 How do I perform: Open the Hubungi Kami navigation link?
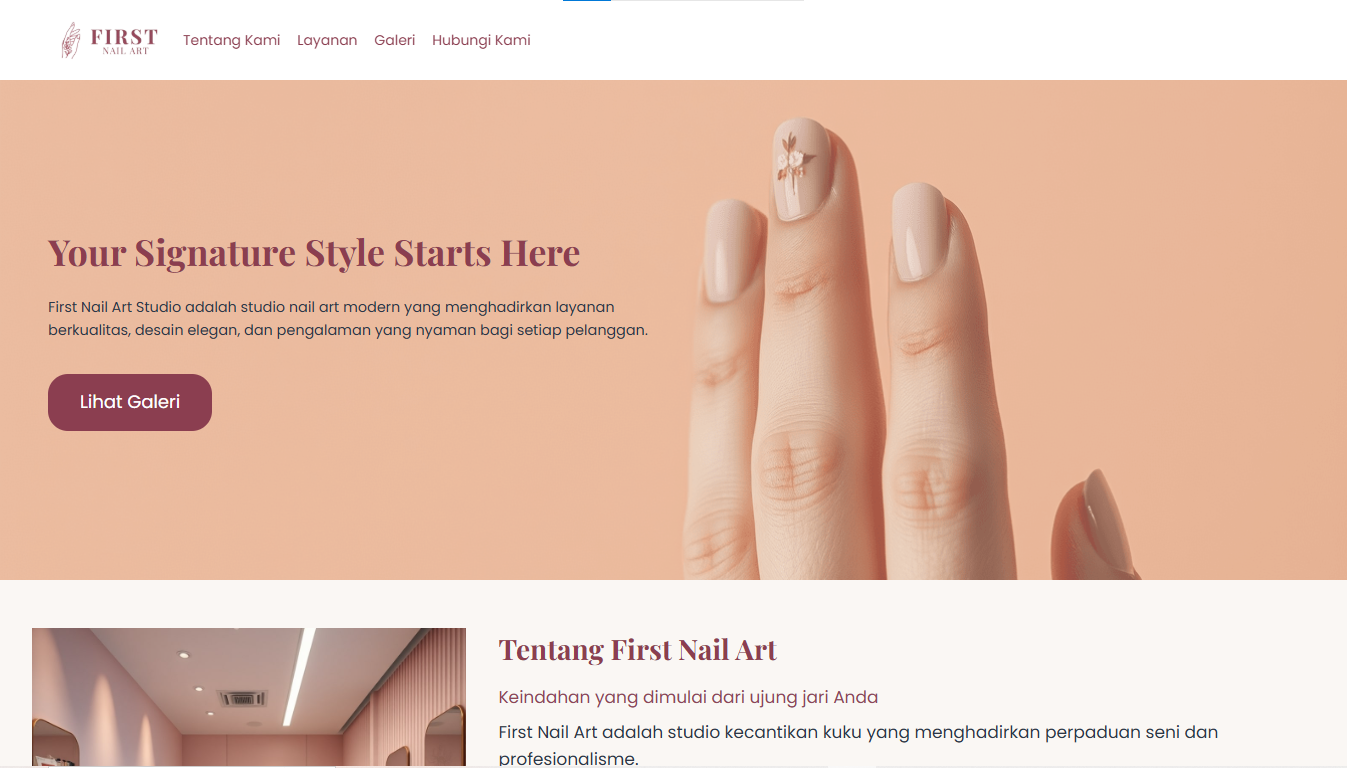481,40
